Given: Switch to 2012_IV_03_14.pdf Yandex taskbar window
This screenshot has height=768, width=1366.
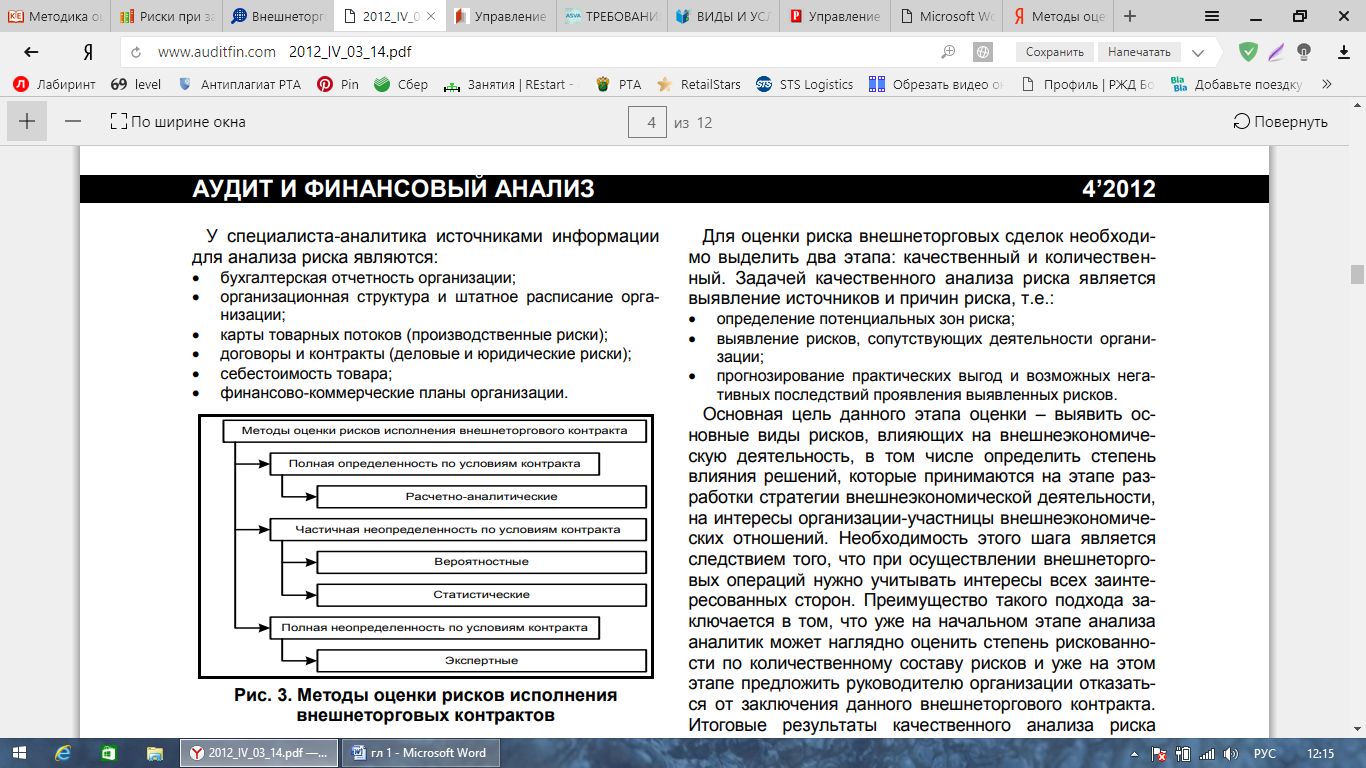Looking at the screenshot, I should (x=259, y=752).
